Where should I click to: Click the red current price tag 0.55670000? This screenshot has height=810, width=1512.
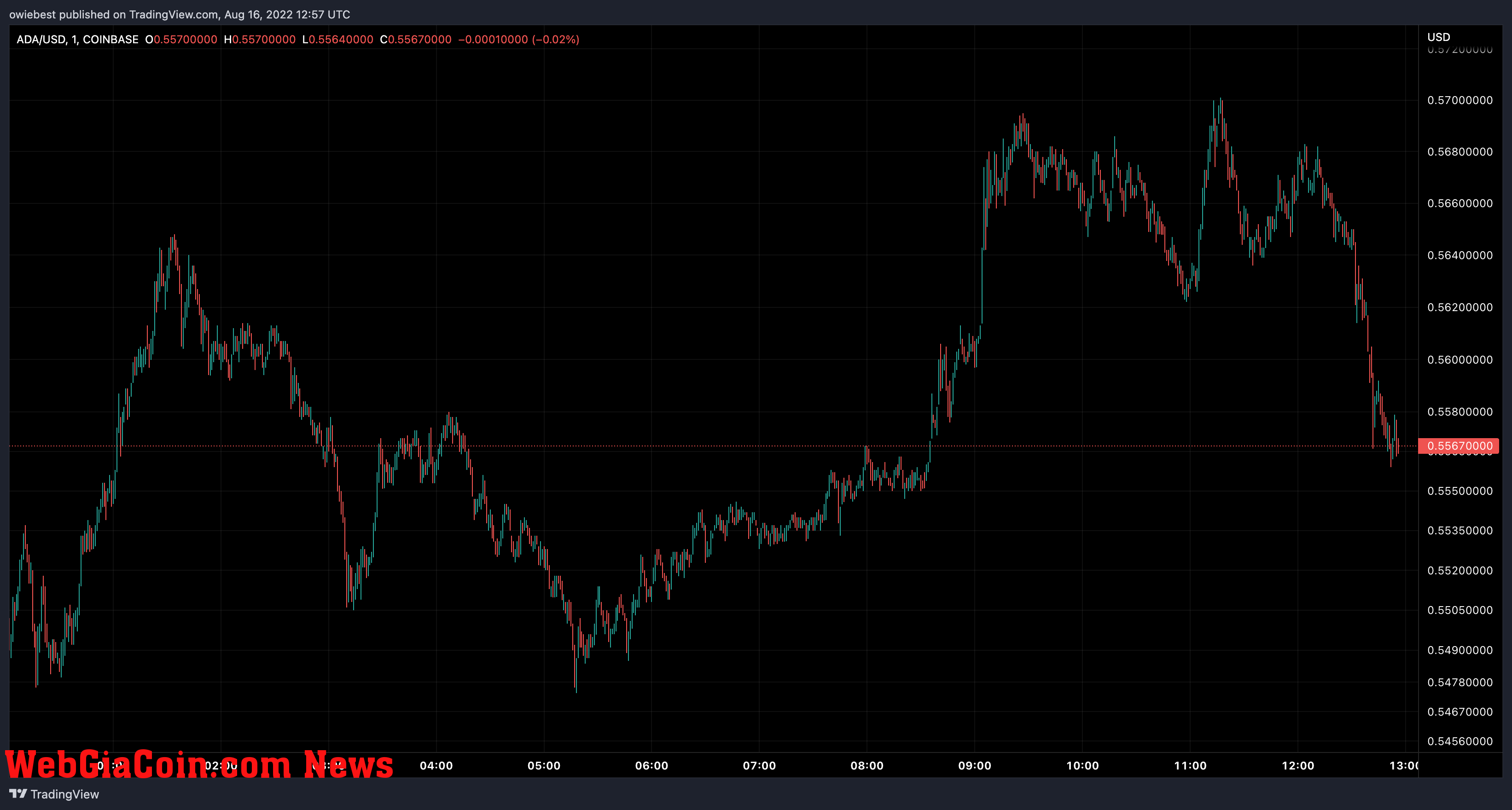pyautogui.click(x=1459, y=446)
